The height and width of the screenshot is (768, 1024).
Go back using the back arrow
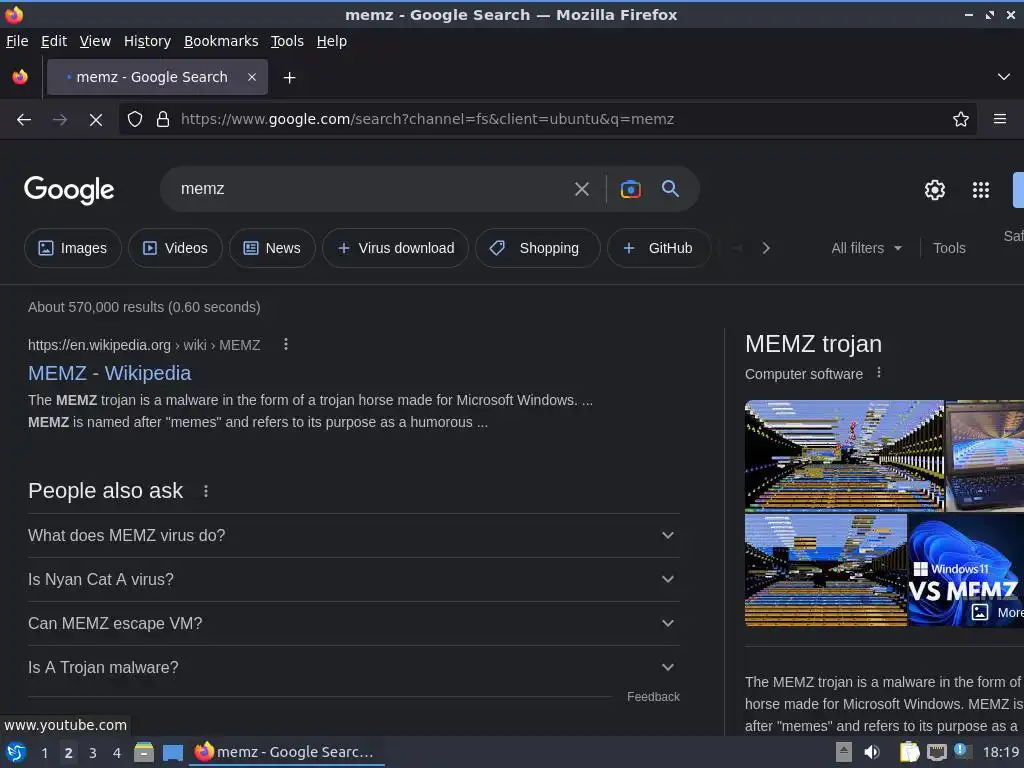point(24,120)
